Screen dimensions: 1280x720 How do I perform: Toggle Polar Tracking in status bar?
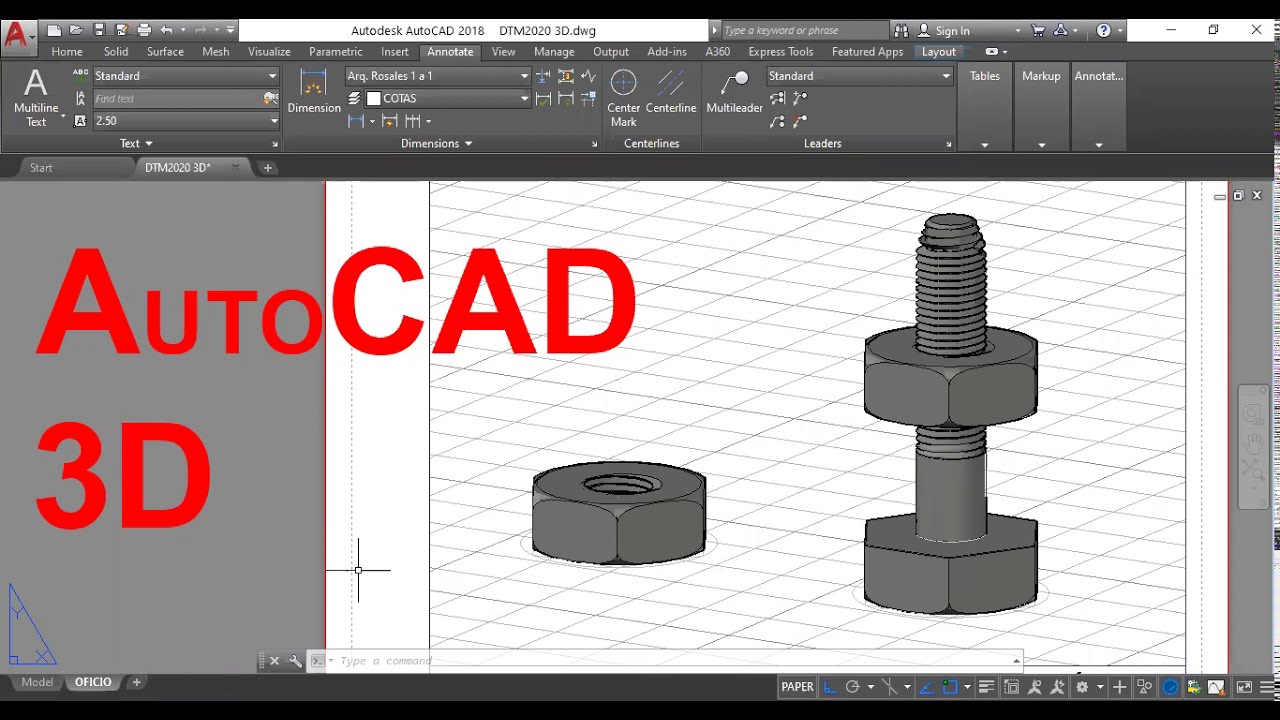[852, 687]
